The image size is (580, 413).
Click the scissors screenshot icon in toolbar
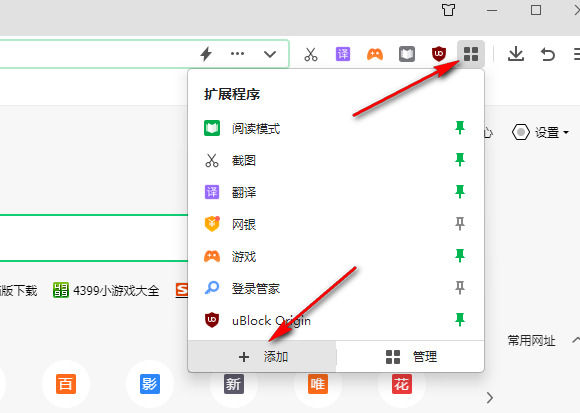point(311,54)
